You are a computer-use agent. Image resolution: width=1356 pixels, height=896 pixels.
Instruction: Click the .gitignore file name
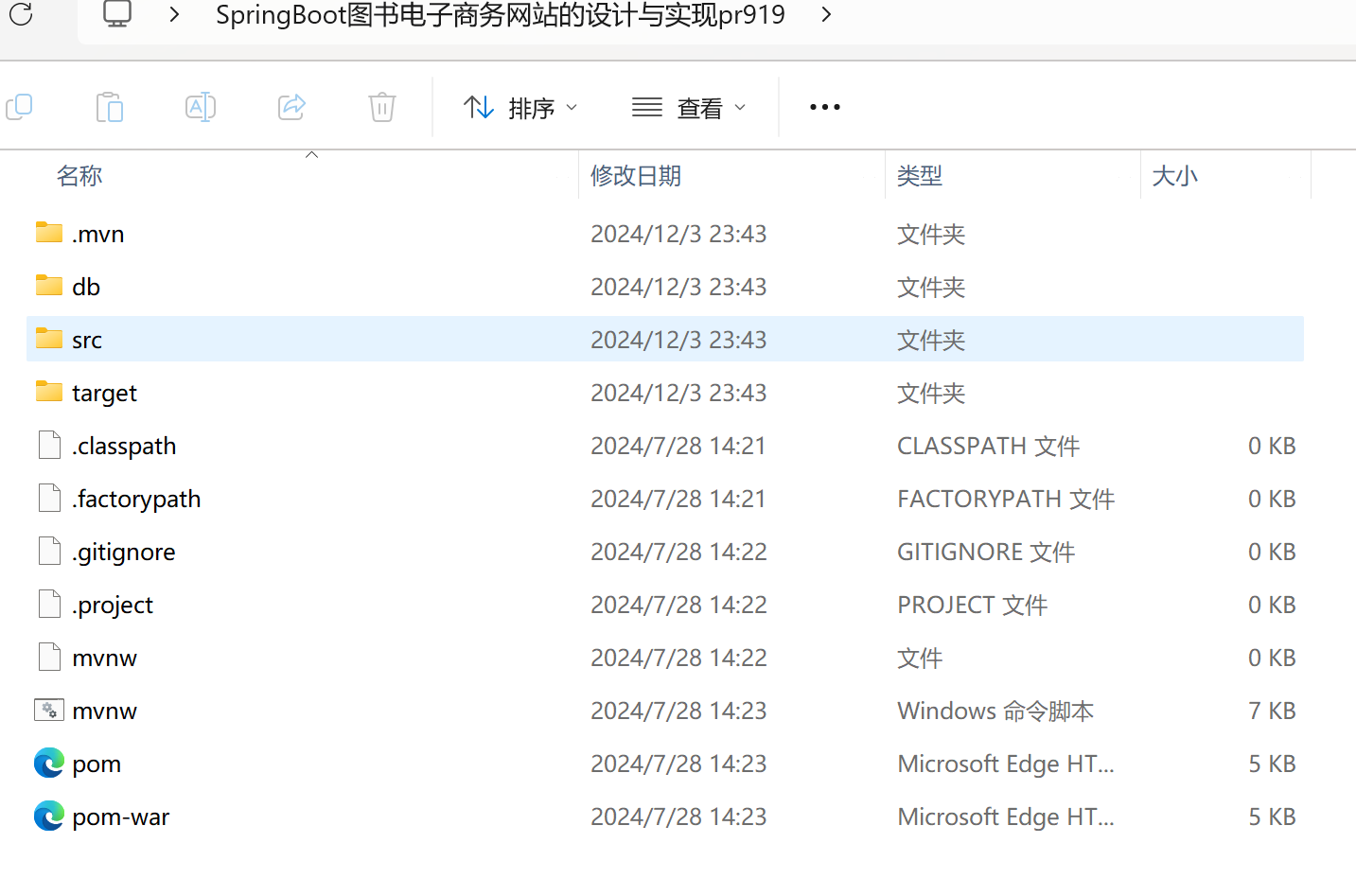coord(124,553)
